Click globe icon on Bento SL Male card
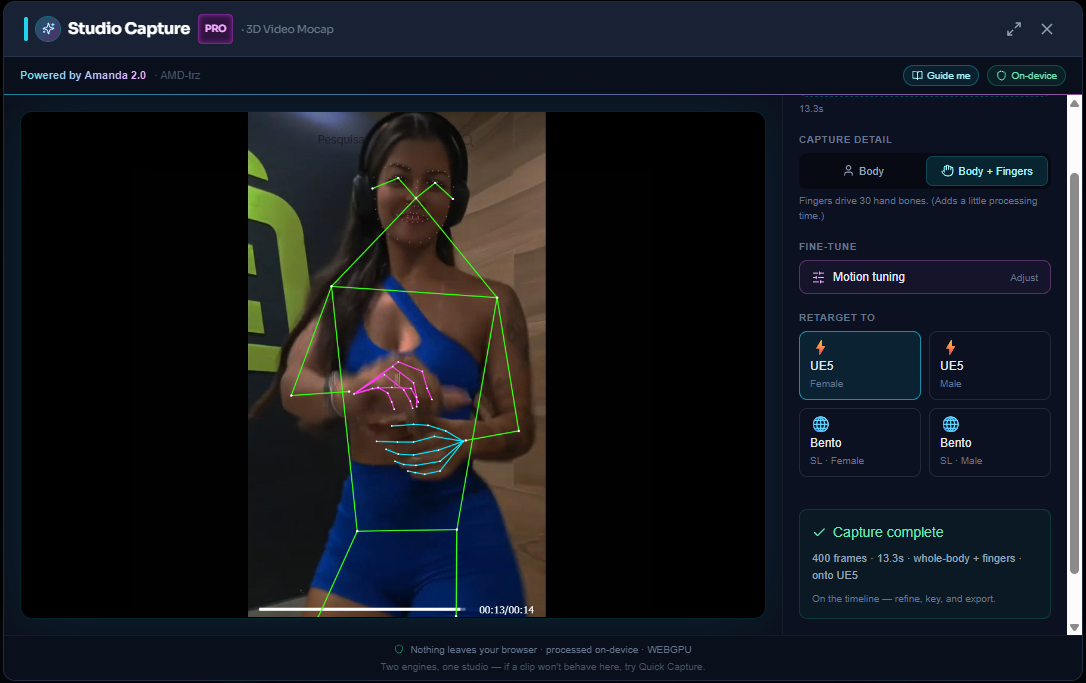This screenshot has height=683, width=1086. click(951, 424)
